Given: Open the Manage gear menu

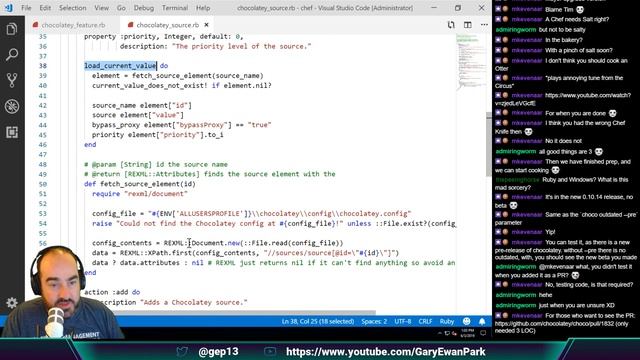Looking at the screenshot, I should [x=11, y=302].
